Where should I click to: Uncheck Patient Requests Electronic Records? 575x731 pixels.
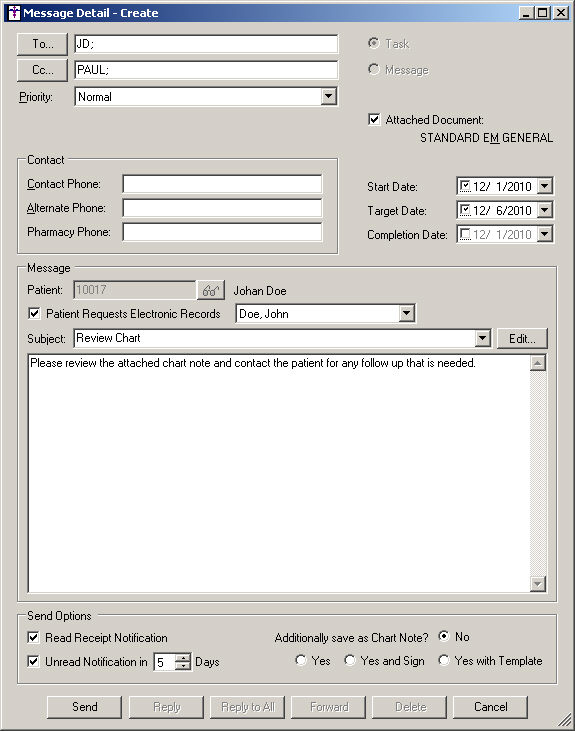34,313
